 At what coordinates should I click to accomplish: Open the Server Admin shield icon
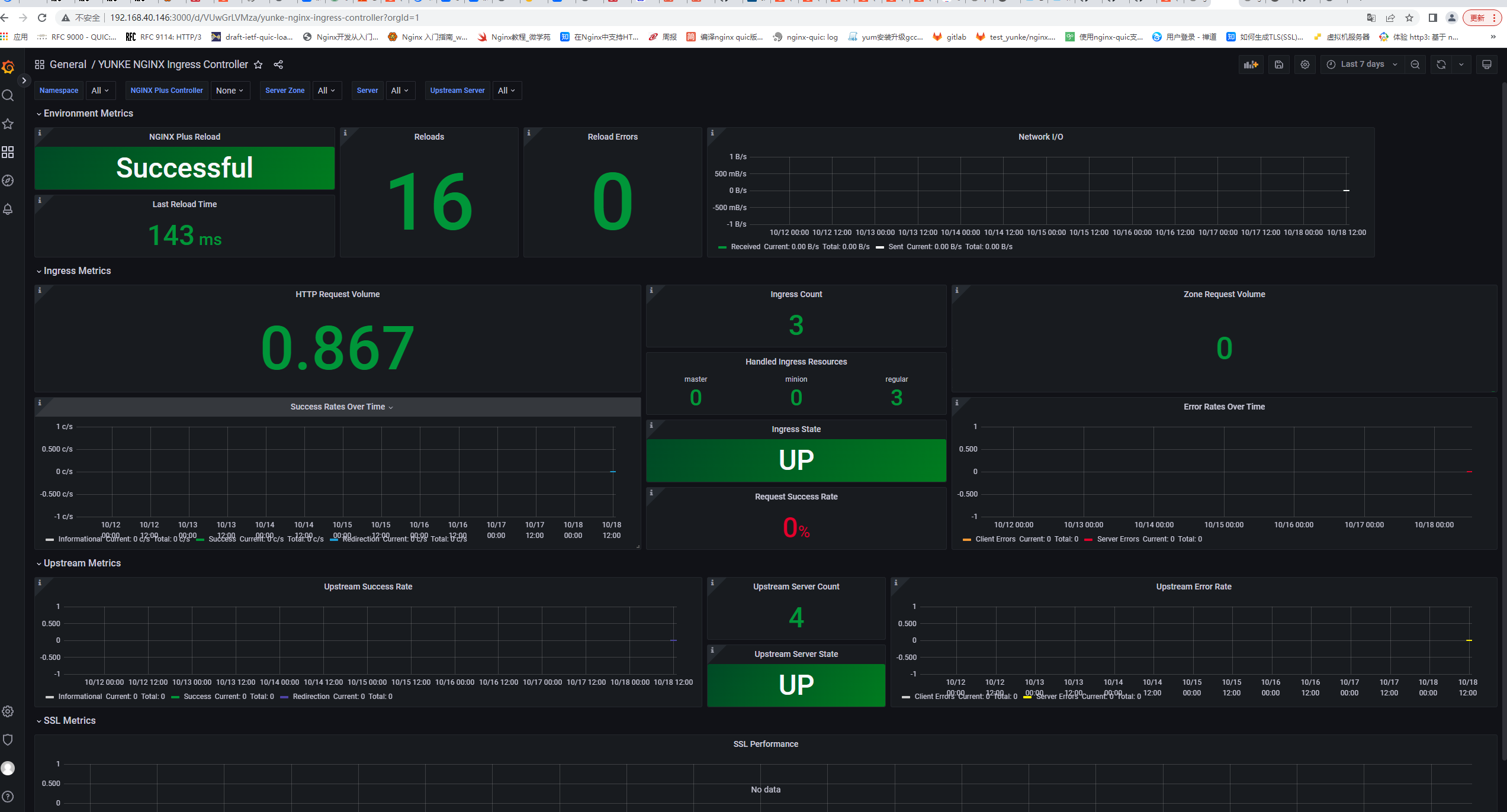[x=8, y=740]
